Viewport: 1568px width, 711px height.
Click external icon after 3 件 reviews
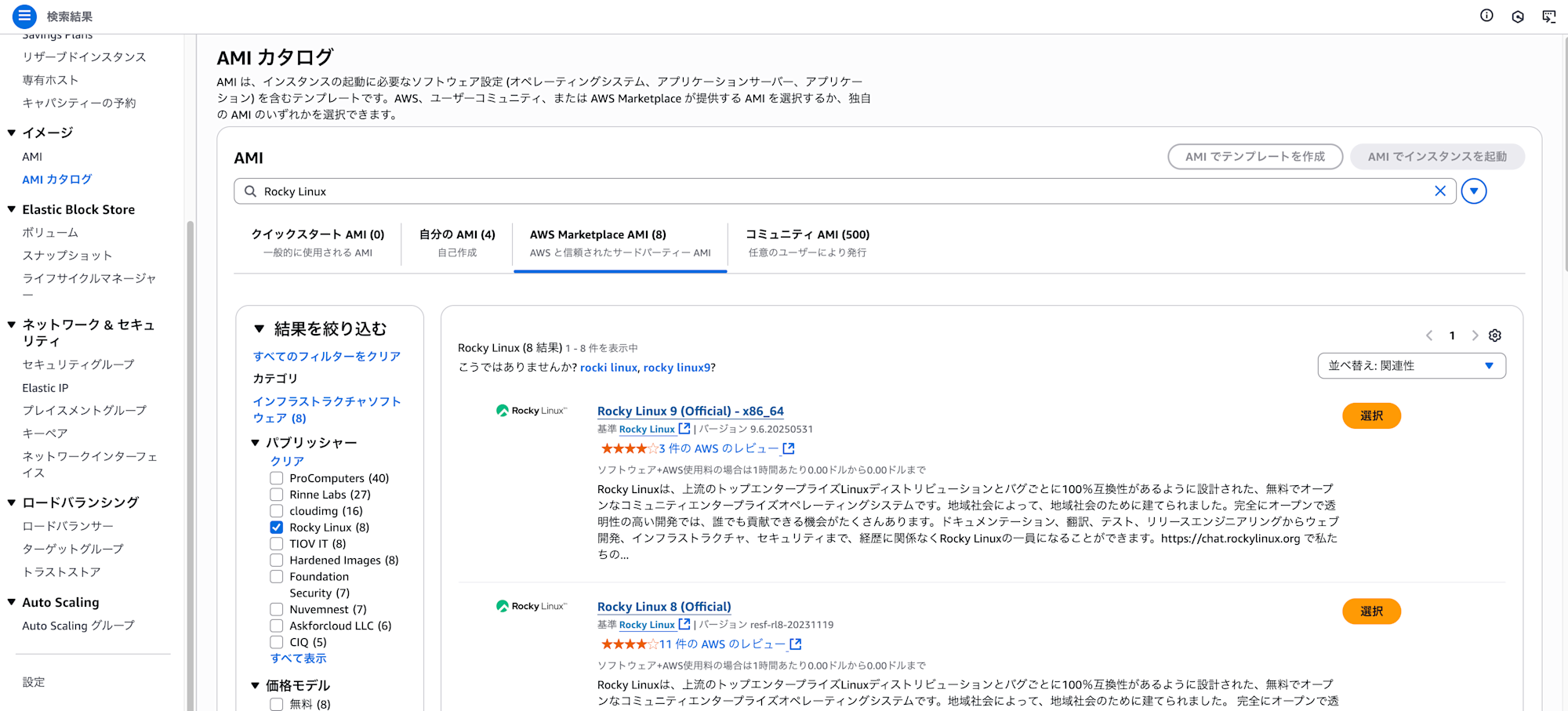tap(789, 448)
